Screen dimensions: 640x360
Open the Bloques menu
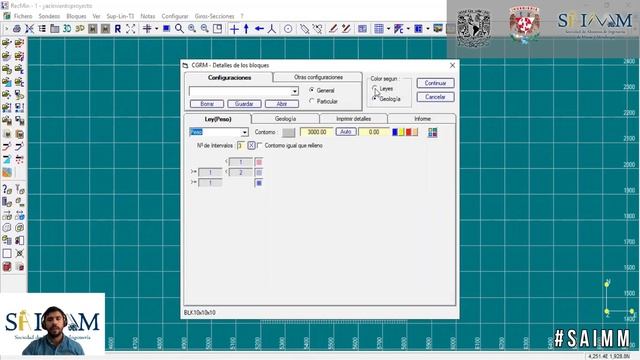pyautogui.click(x=76, y=16)
